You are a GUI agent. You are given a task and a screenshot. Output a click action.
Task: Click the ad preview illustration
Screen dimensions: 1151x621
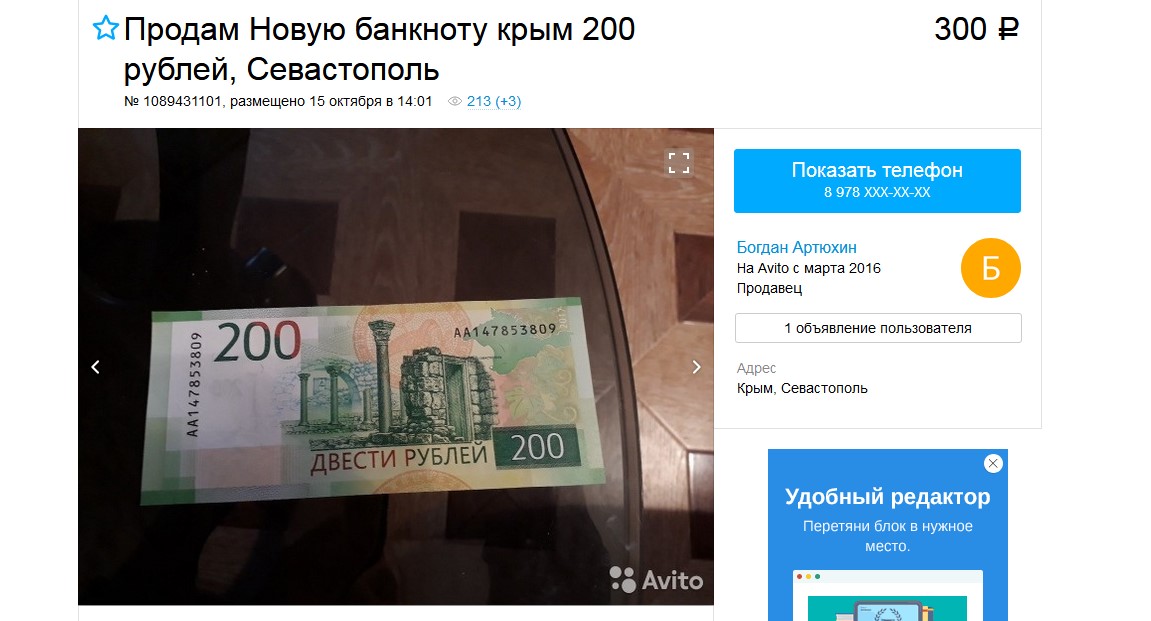click(x=887, y=595)
